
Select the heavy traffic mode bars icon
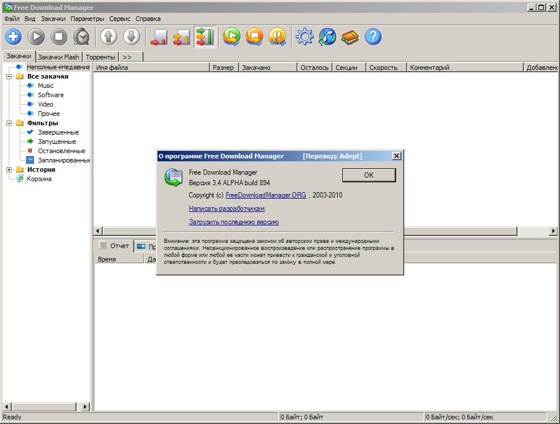[205, 37]
